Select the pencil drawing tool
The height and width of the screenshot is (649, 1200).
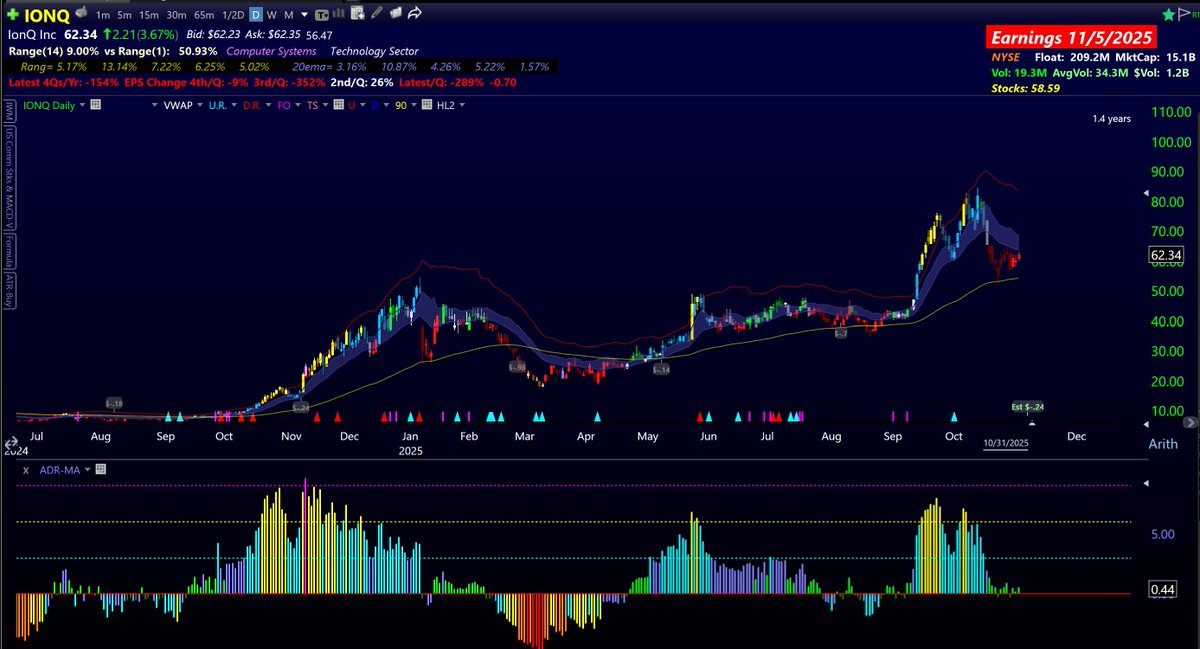[376, 13]
